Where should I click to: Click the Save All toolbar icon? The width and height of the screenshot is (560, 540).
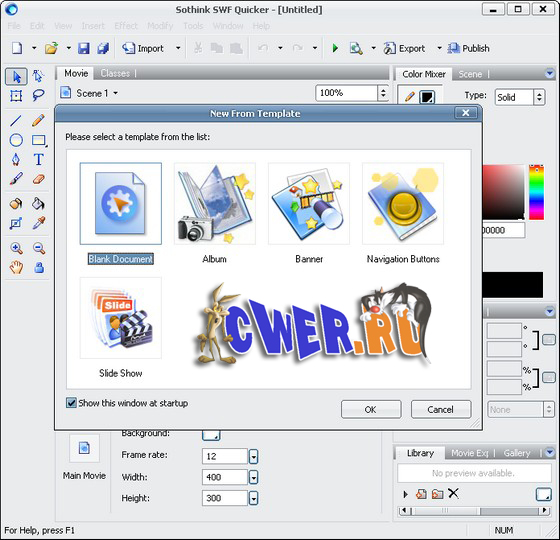pos(103,48)
